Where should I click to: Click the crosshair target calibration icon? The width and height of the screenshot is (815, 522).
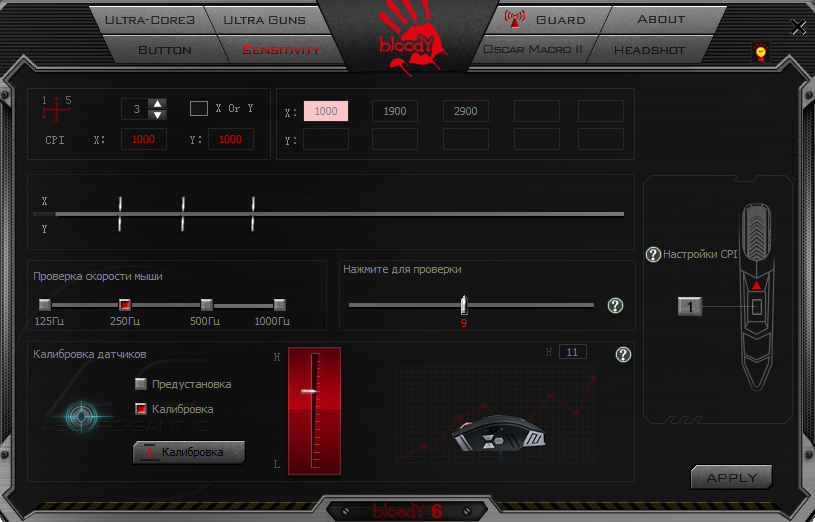81,416
